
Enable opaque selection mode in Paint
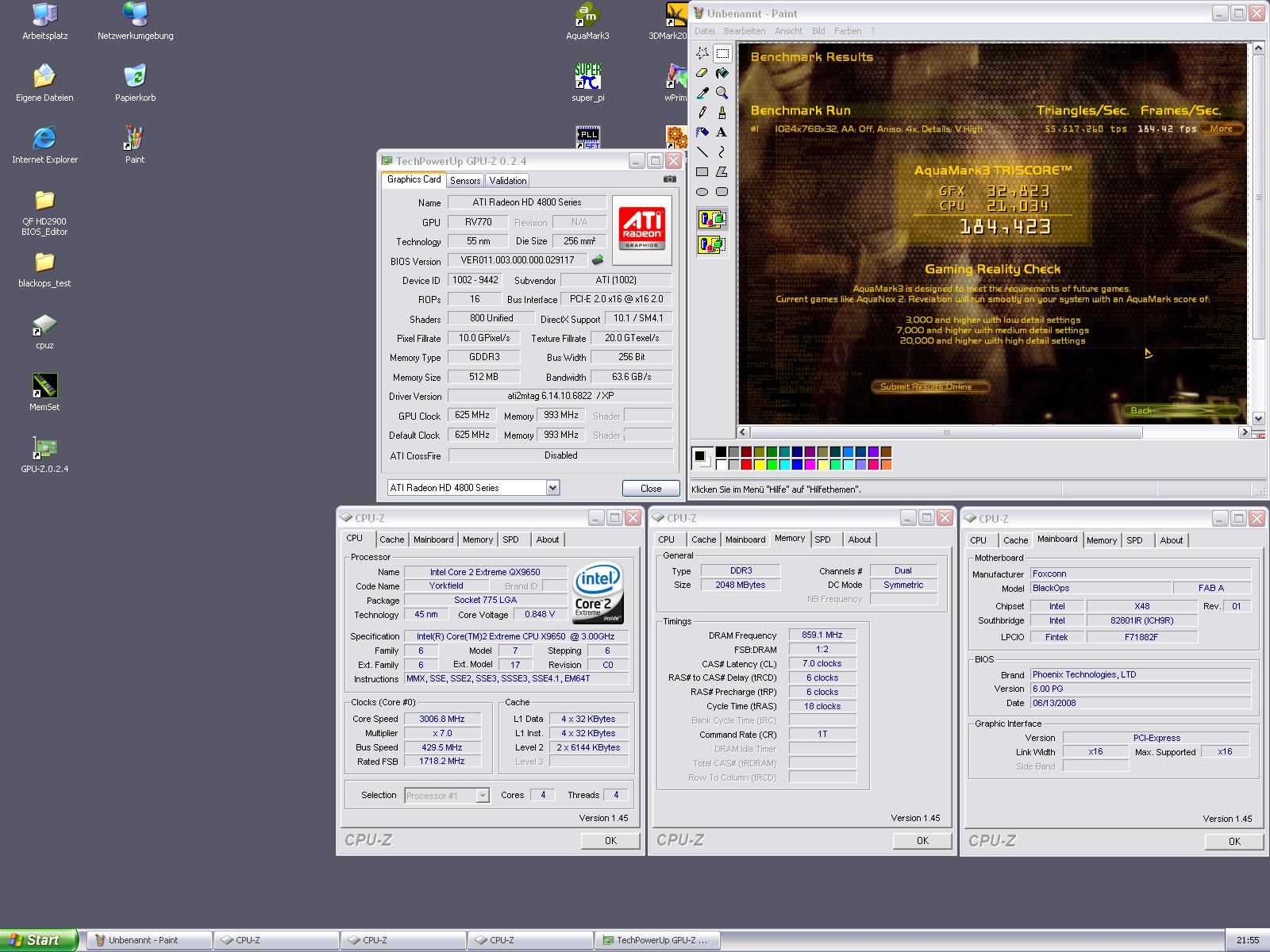(712, 219)
